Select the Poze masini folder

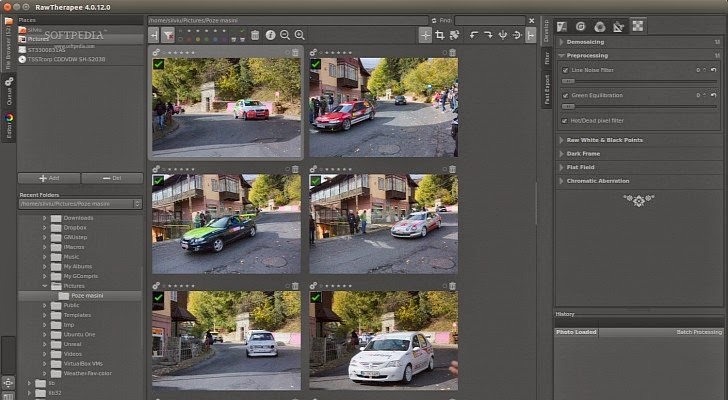point(80,296)
